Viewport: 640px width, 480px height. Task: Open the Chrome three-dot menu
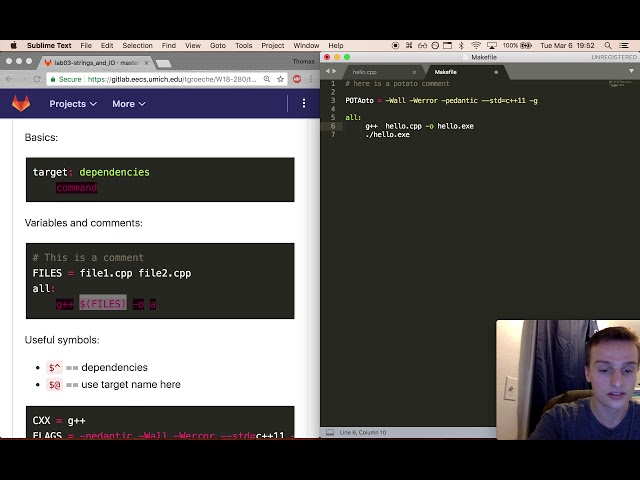pyautogui.click(x=311, y=79)
